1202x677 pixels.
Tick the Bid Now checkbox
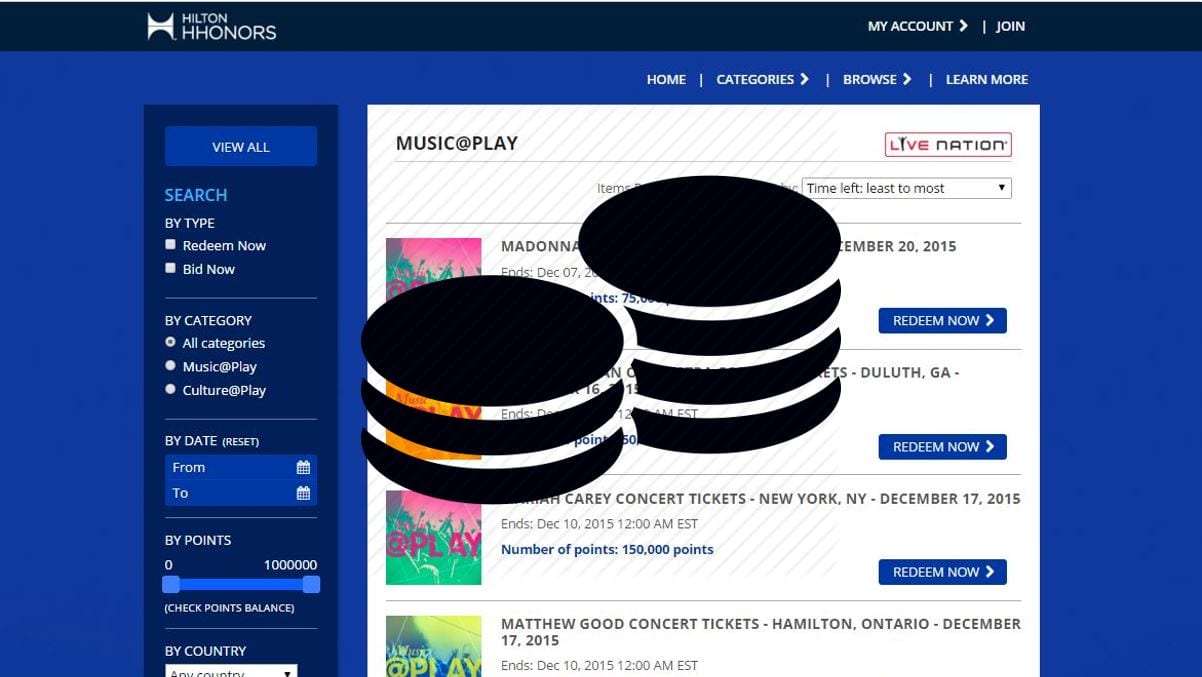click(171, 268)
